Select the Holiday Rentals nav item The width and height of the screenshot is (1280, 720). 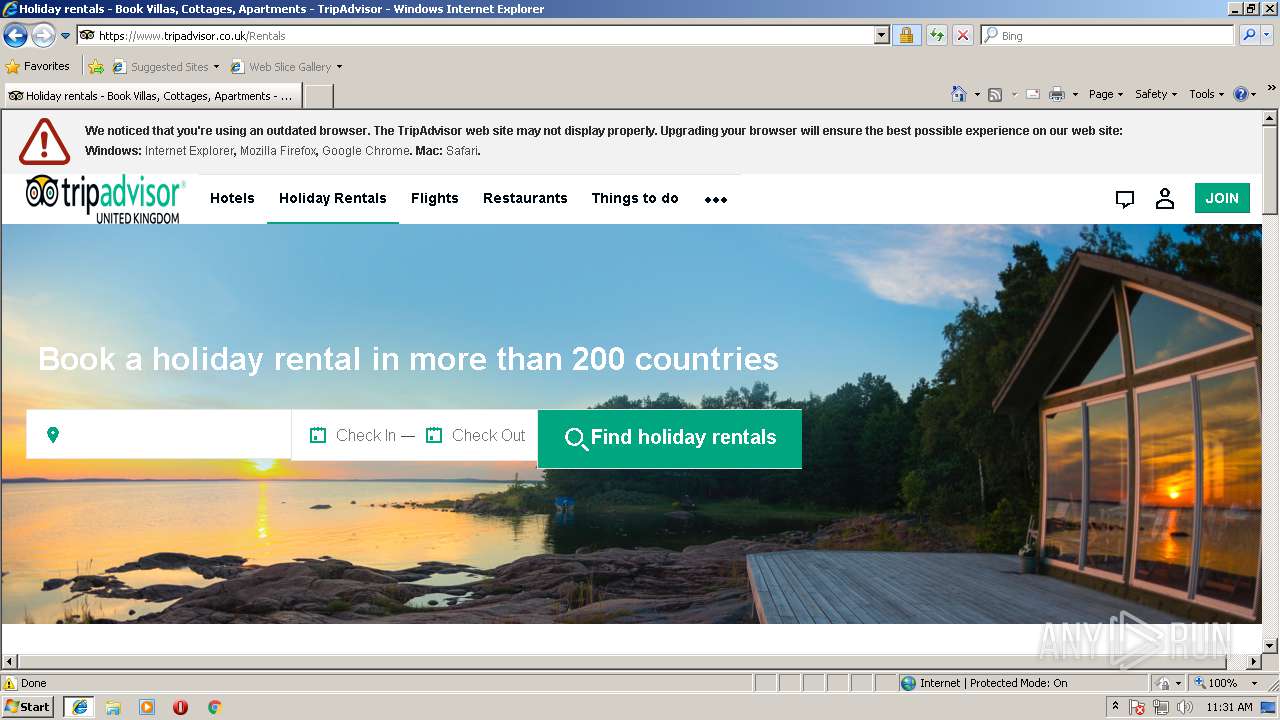pos(333,198)
